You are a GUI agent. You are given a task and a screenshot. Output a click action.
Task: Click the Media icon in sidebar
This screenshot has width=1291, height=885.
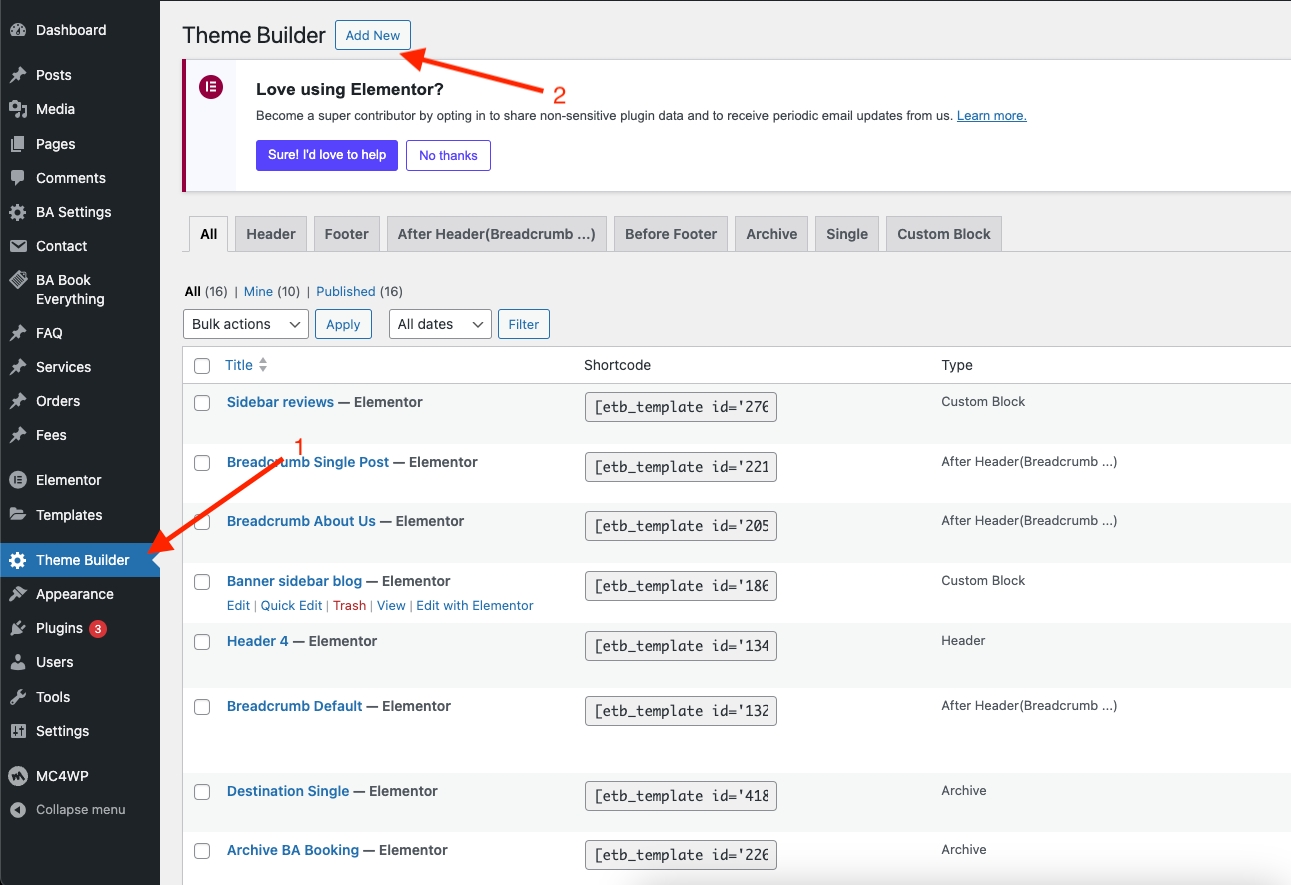(17, 109)
